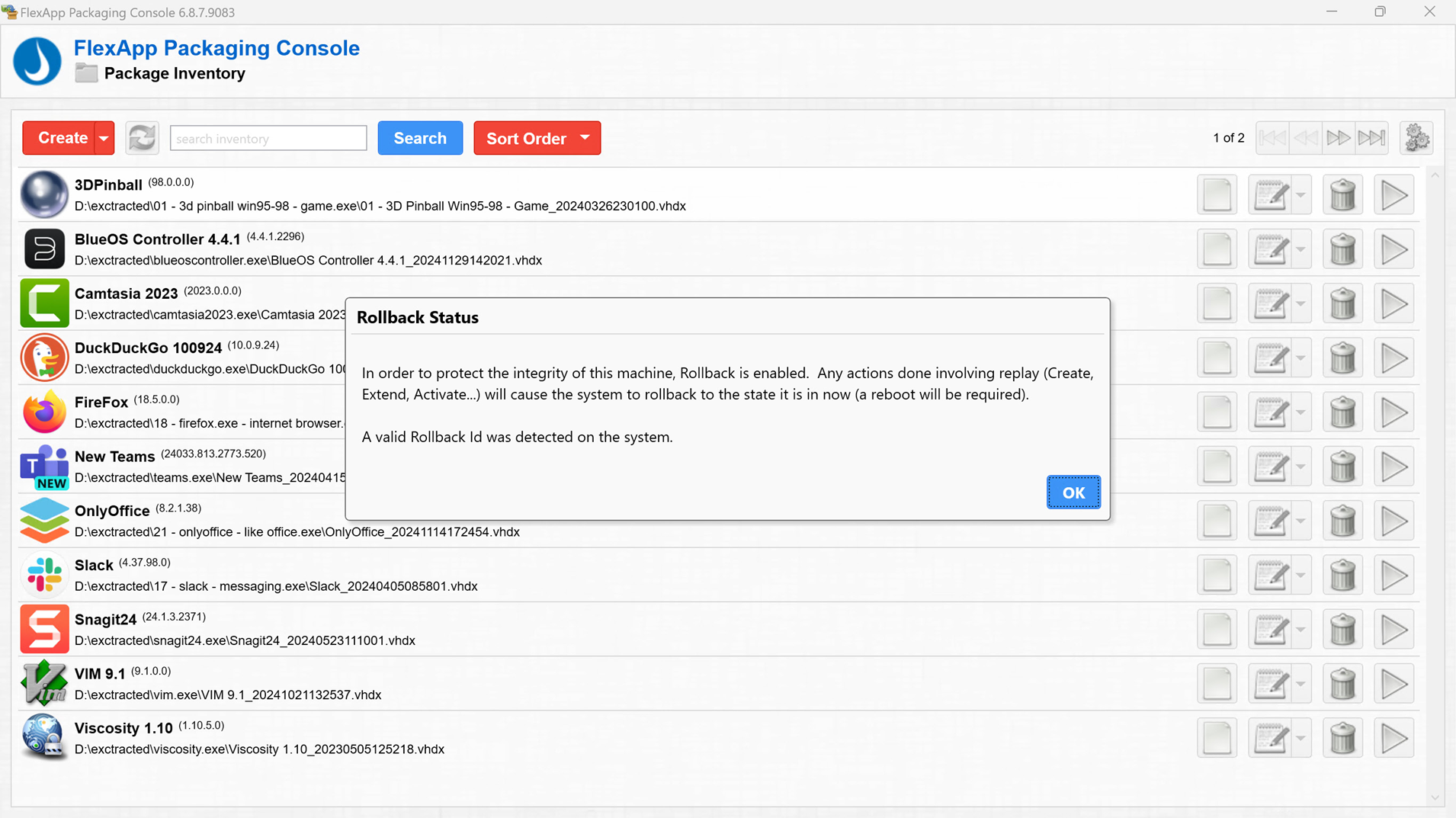Play the FireFox package
Screen dimensions: 1456x818
tap(1394, 412)
